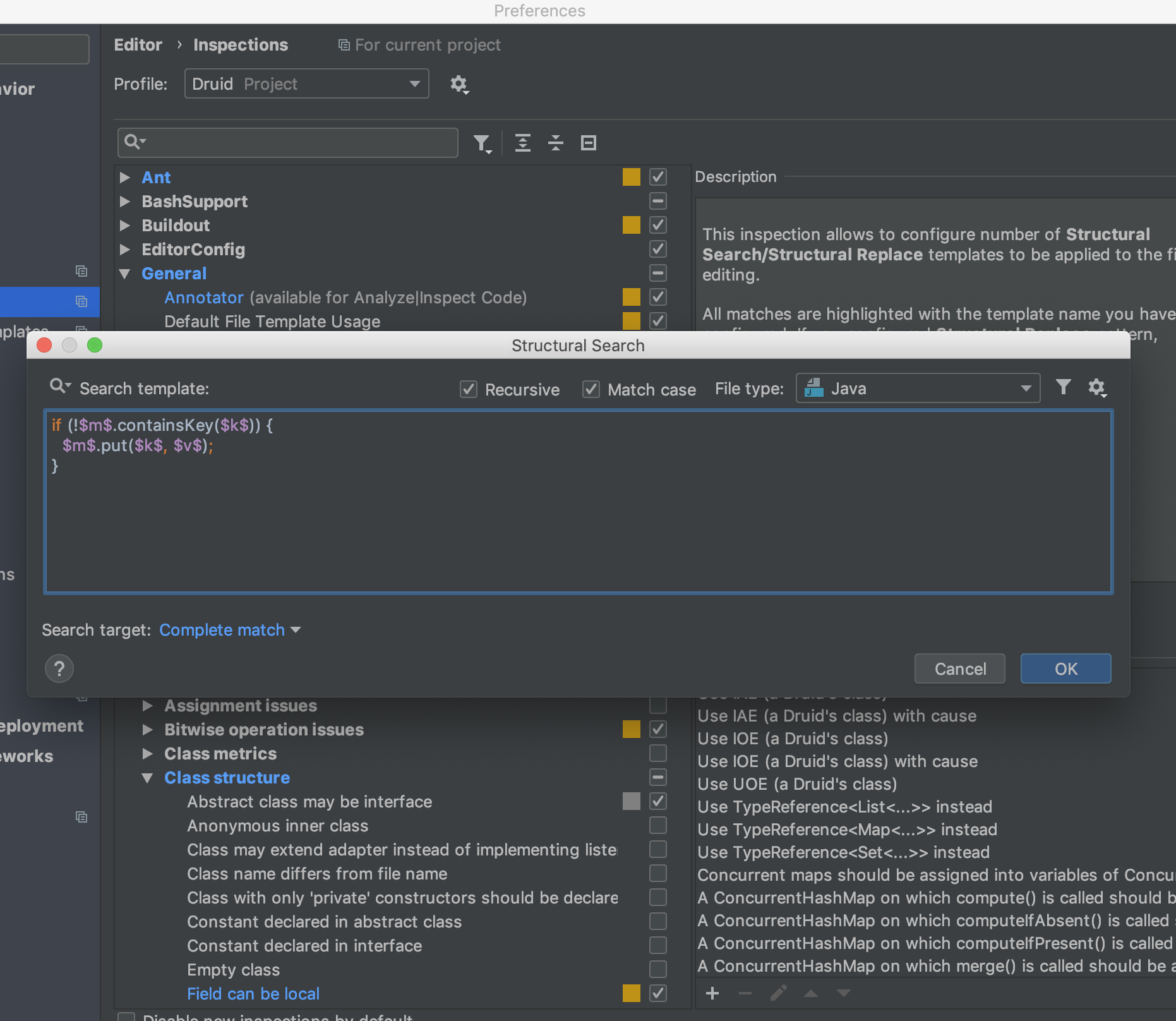The width and height of the screenshot is (1176, 1021).
Task: Open profile settings gear menu
Action: (x=459, y=84)
